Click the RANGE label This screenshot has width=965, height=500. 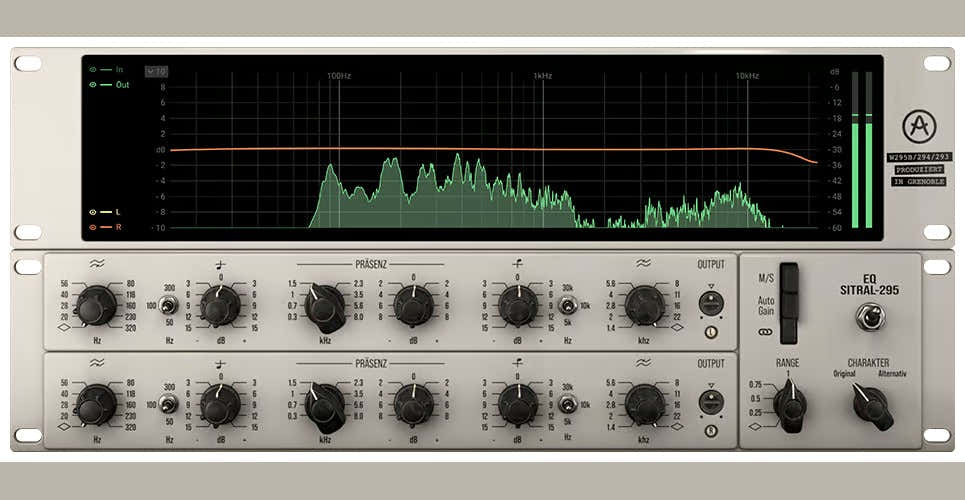click(787, 363)
